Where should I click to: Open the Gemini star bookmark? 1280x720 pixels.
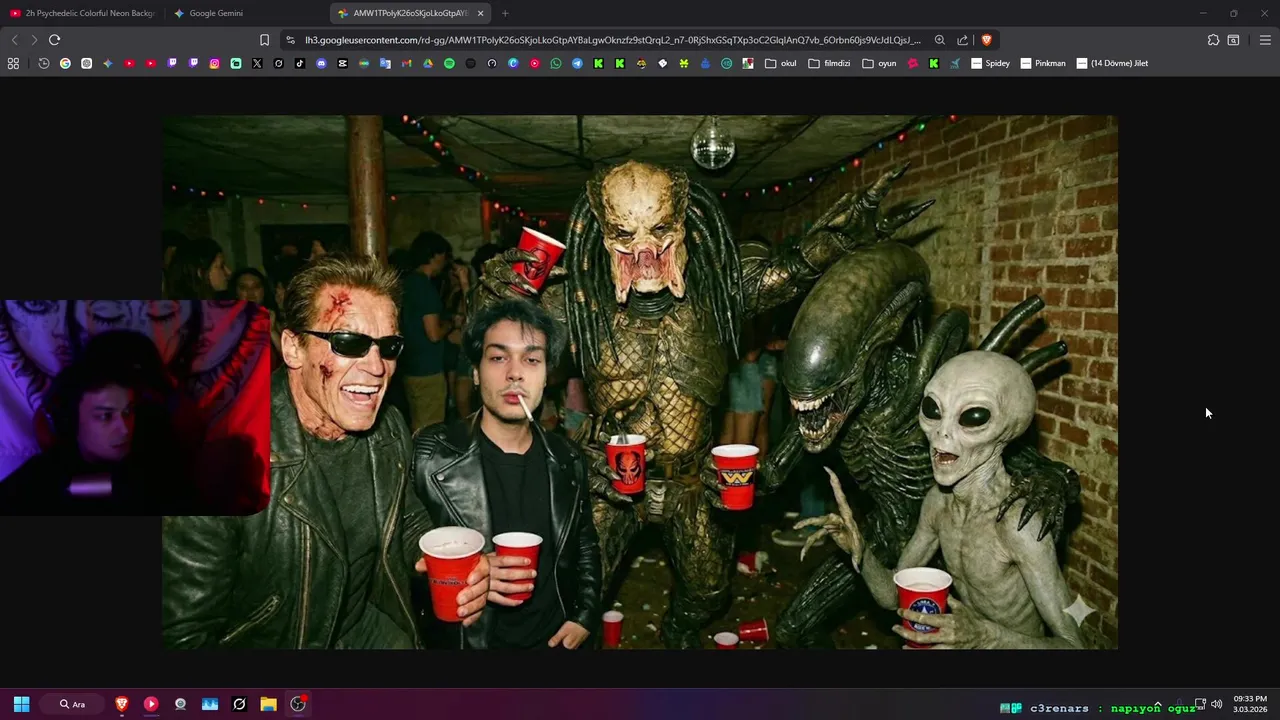(108, 63)
